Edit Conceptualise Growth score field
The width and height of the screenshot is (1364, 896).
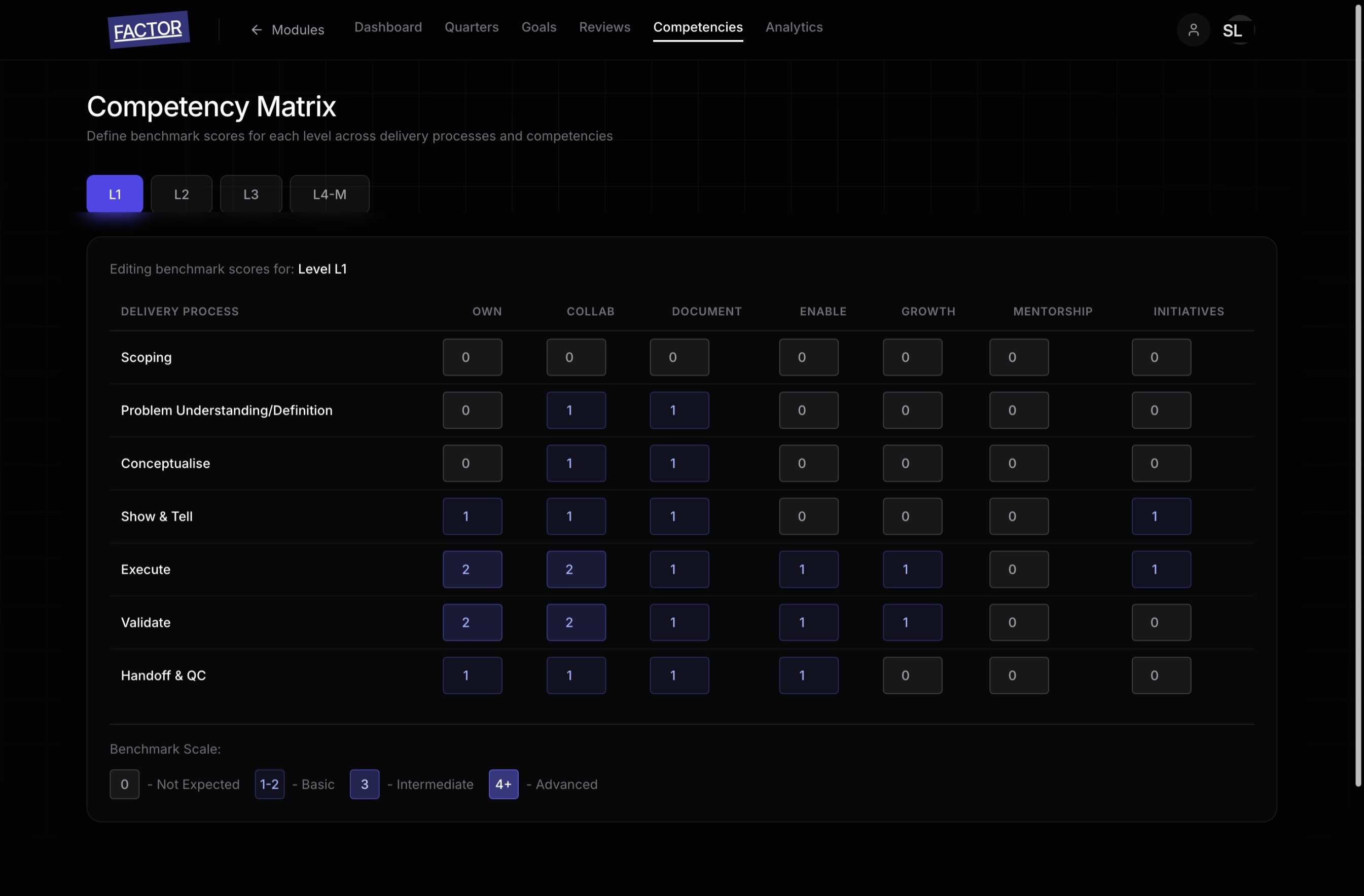pos(912,463)
